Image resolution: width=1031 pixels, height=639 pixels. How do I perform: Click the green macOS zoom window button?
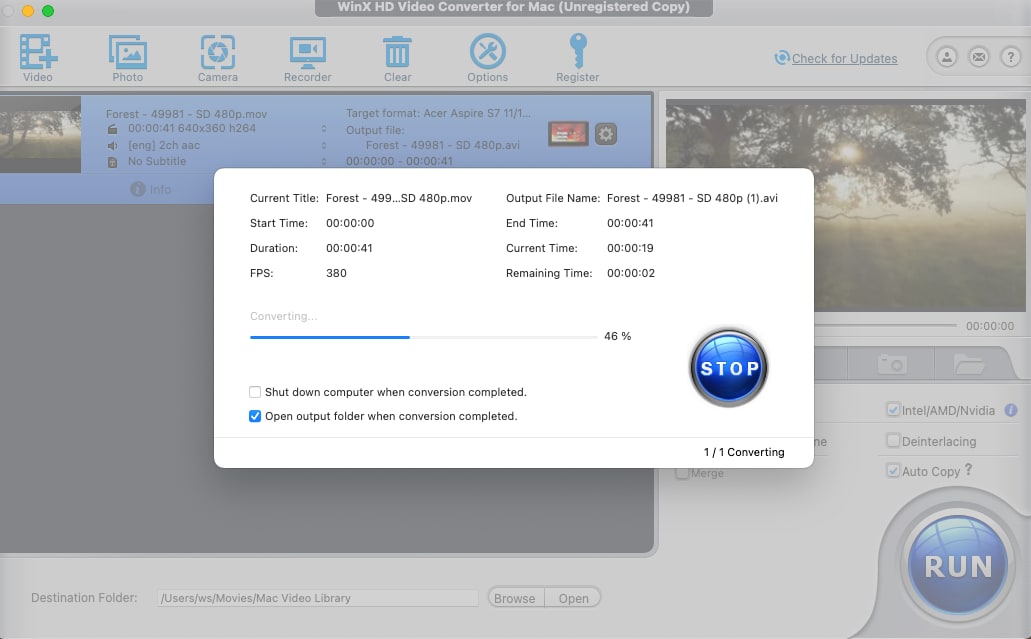[x=48, y=11]
